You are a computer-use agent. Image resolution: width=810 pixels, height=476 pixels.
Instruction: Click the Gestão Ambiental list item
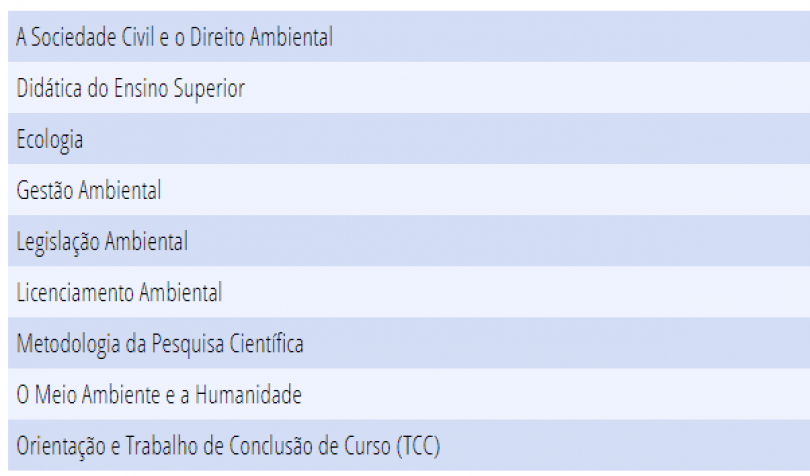(x=409, y=190)
